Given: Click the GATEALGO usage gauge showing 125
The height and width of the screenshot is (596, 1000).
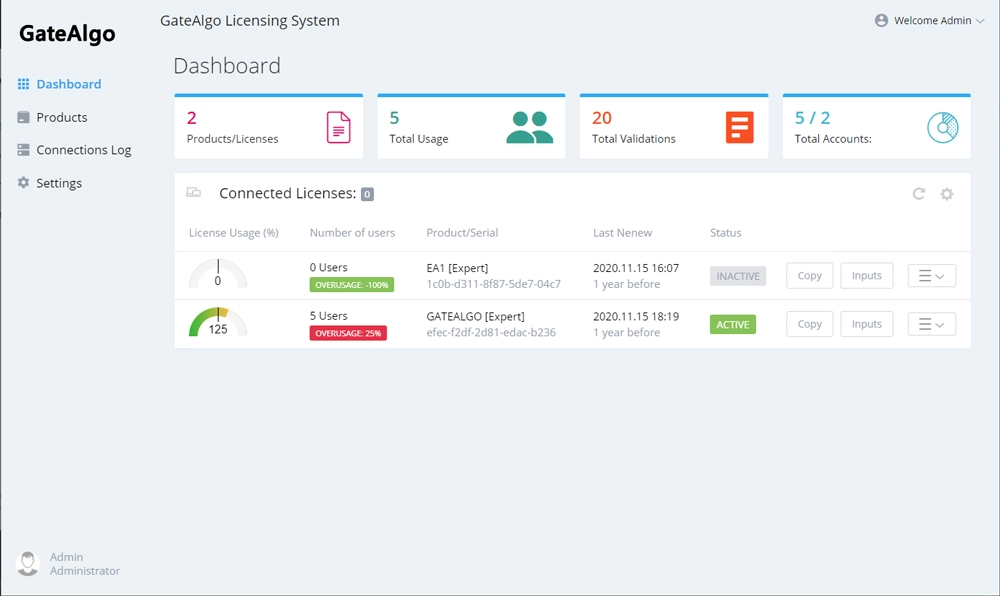Looking at the screenshot, I should [217, 323].
